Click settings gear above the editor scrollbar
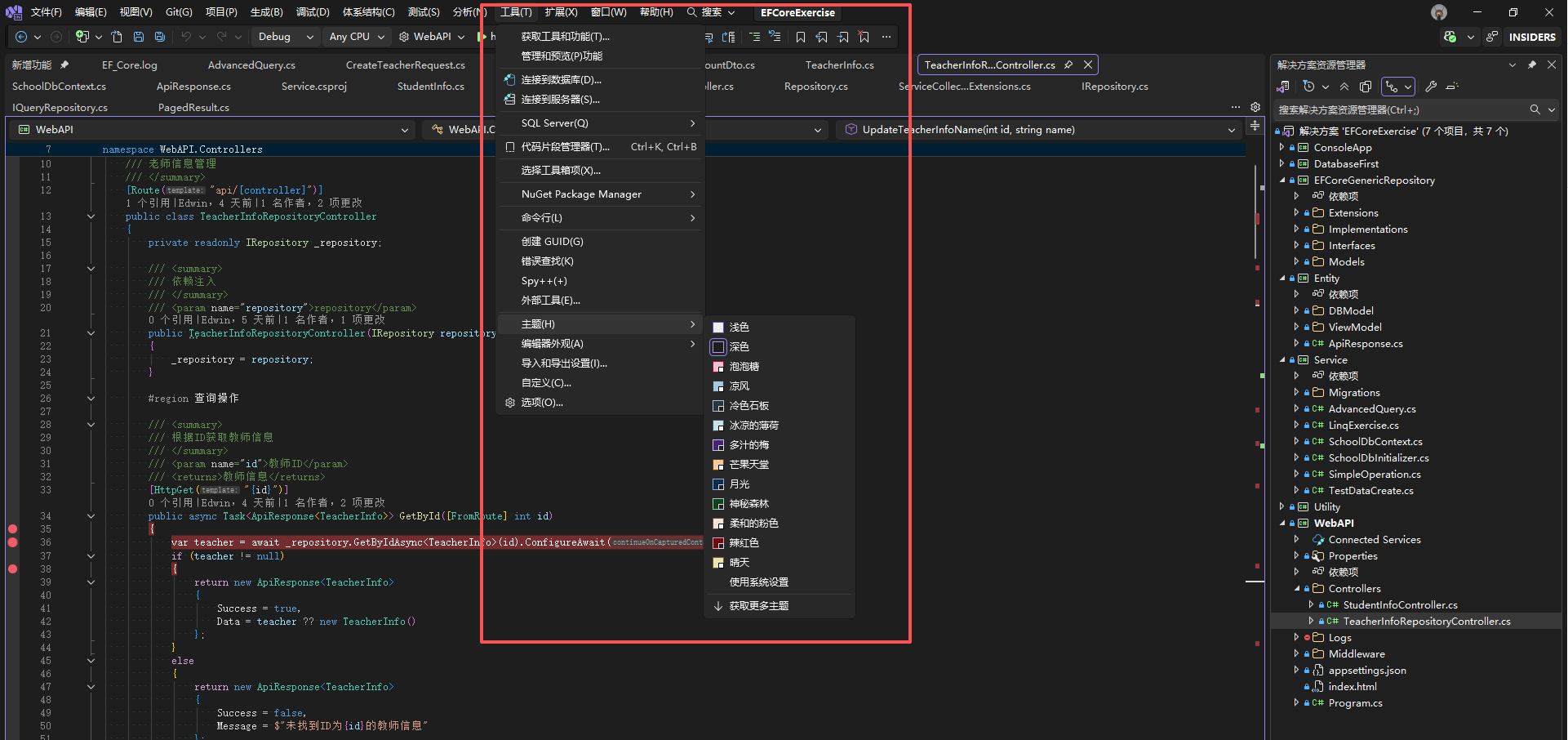This screenshot has width=1568, height=740. point(1255,107)
